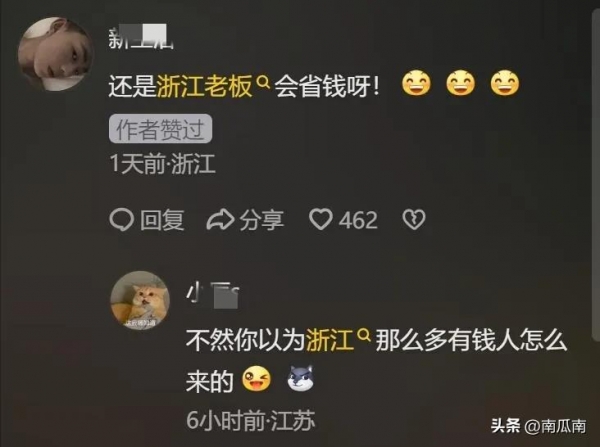Click the 作者赞过 badge
The width and height of the screenshot is (600, 447).
coord(160,129)
